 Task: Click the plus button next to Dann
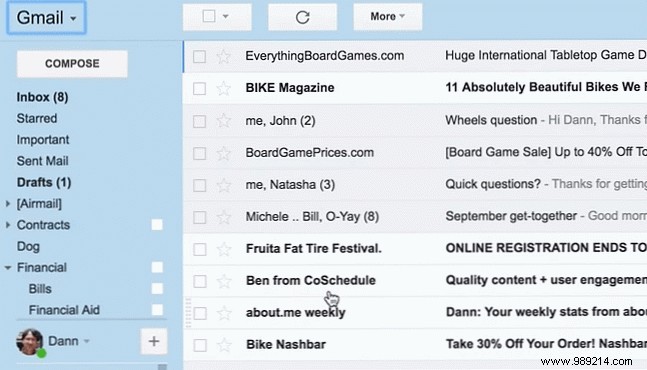click(x=154, y=341)
